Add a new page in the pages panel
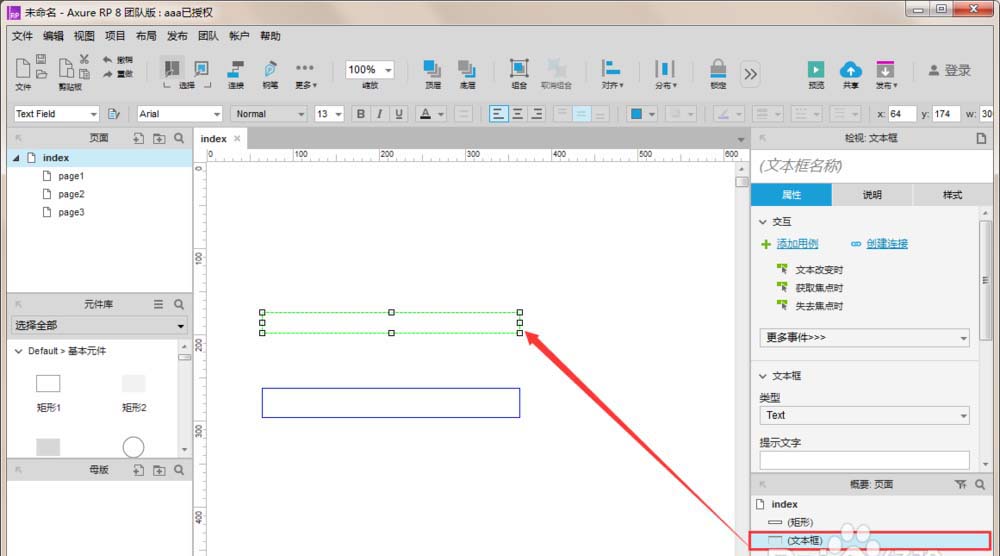 tap(138, 138)
